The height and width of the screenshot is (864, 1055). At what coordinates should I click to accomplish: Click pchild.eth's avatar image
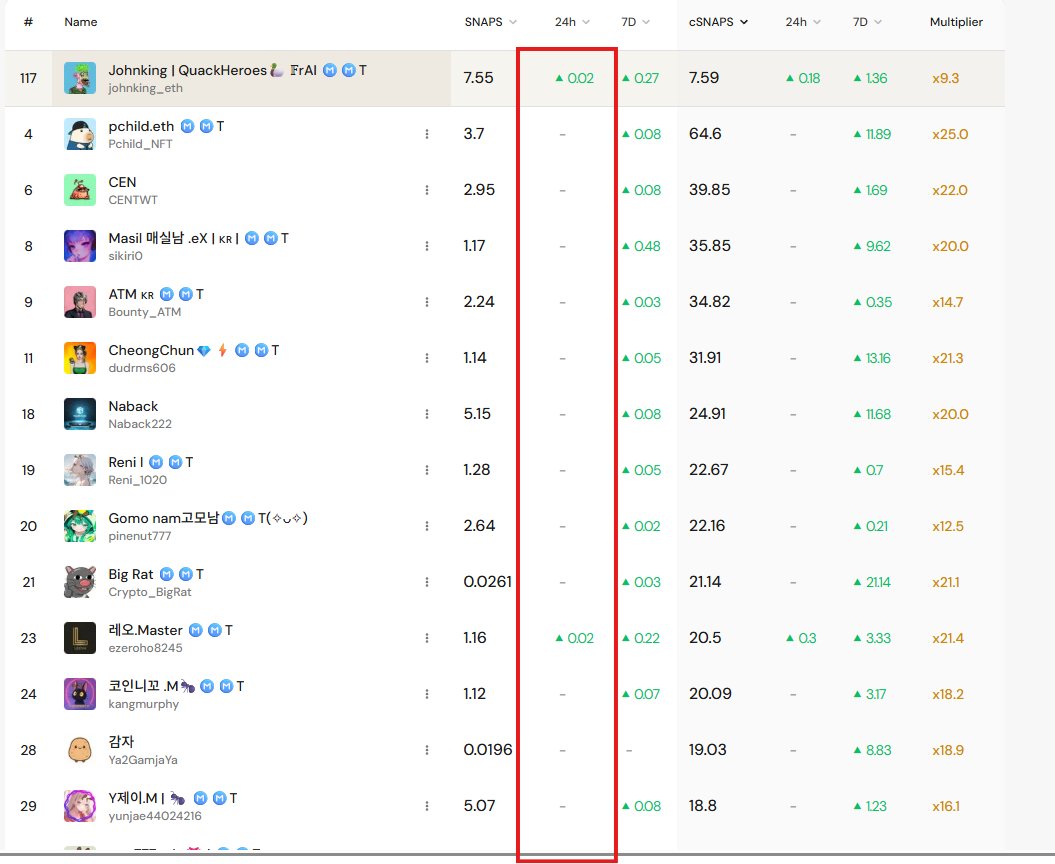(x=80, y=134)
